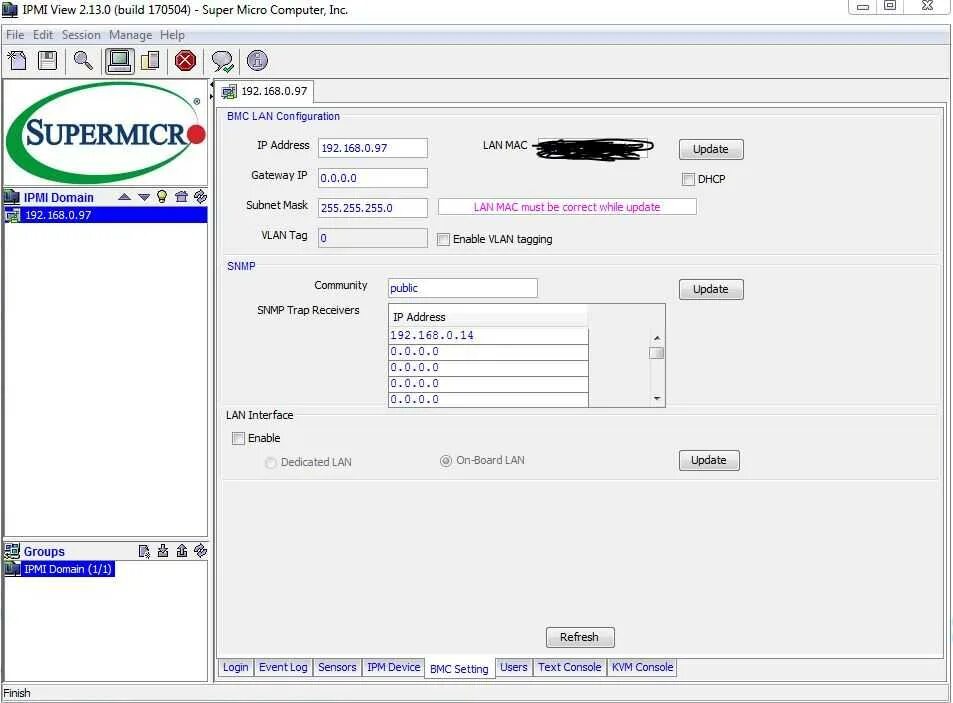Click Update in the LAN Interface section

coord(709,460)
